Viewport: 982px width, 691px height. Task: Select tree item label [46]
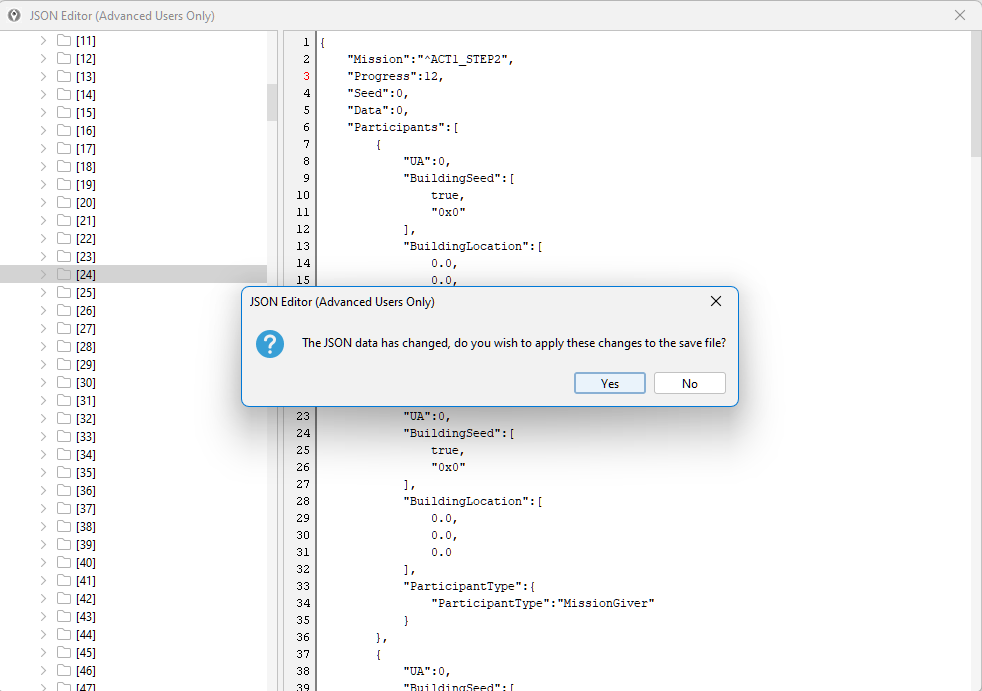tap(86, 671)
